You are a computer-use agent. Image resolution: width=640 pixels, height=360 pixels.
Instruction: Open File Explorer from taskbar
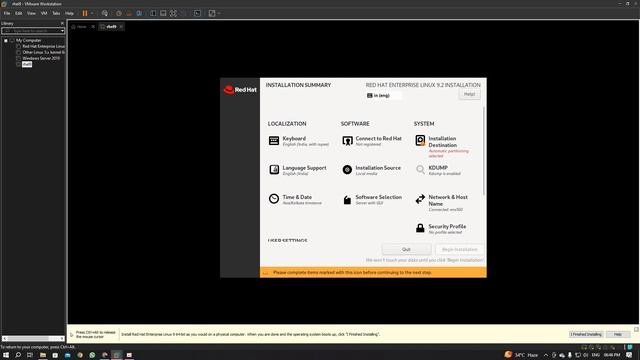point(42,355)
